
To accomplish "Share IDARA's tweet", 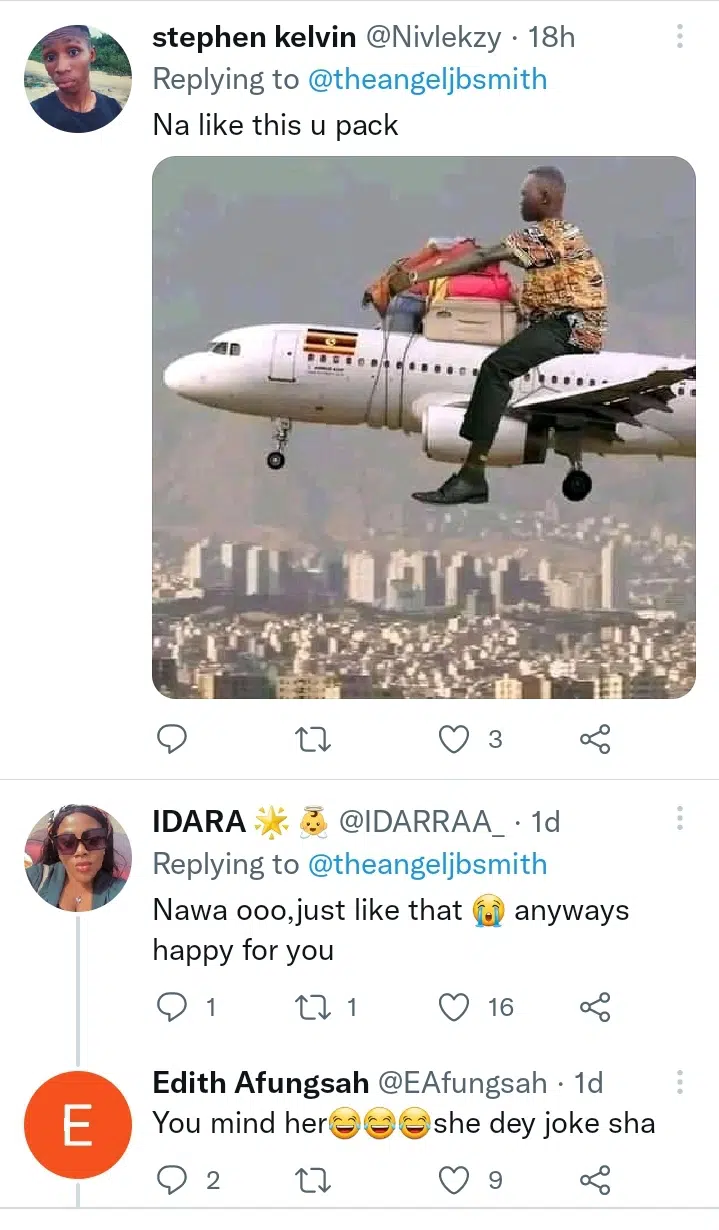I will click(x=595, y=1007).
